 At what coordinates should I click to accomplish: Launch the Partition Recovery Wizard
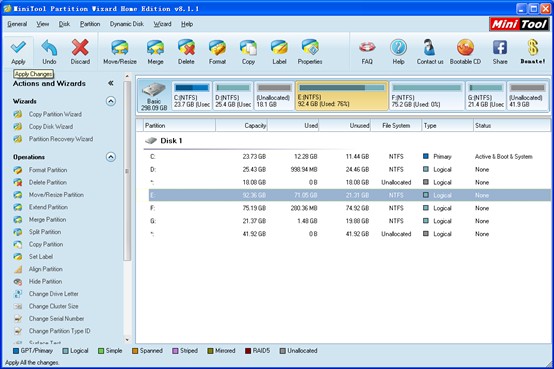pyautogui.click(x=61, y=139)
